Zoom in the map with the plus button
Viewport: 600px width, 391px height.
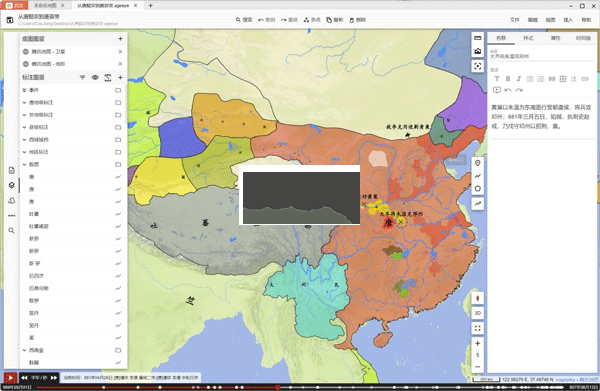pos(478,343)
